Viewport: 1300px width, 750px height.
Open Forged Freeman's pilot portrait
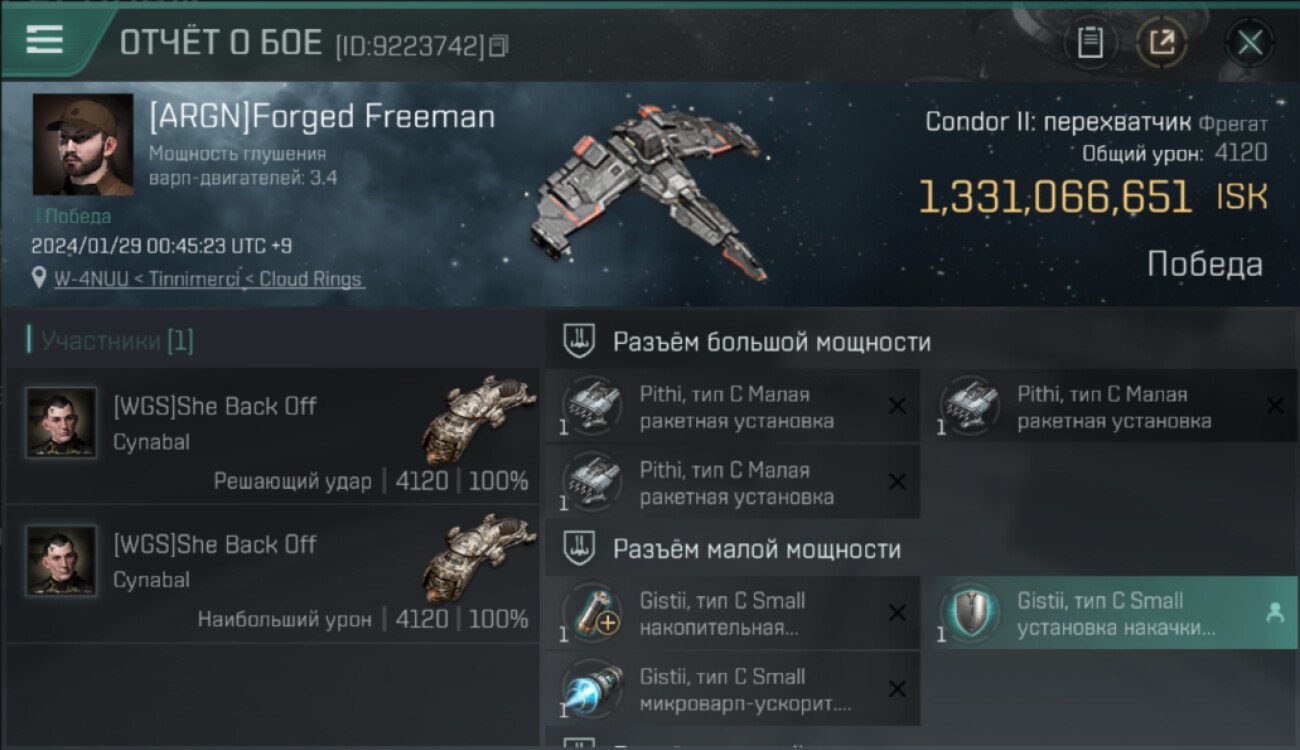pyautogui.click(x=83, y=144)
